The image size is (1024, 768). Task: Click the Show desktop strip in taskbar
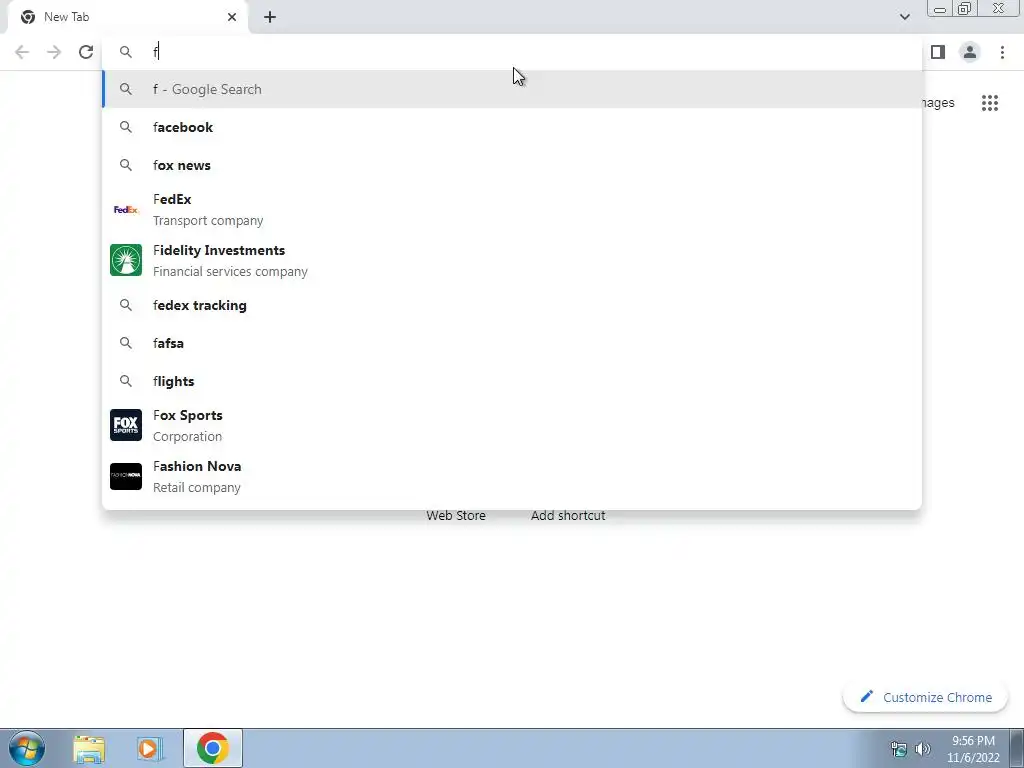click(x=1017, y=748)
